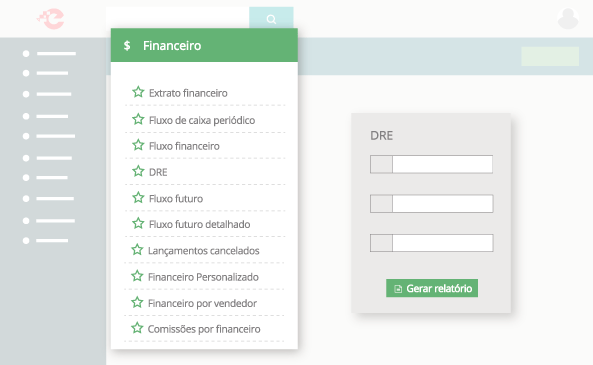Select Fluxo futuro detalhado menu entry

click(199, 224)
